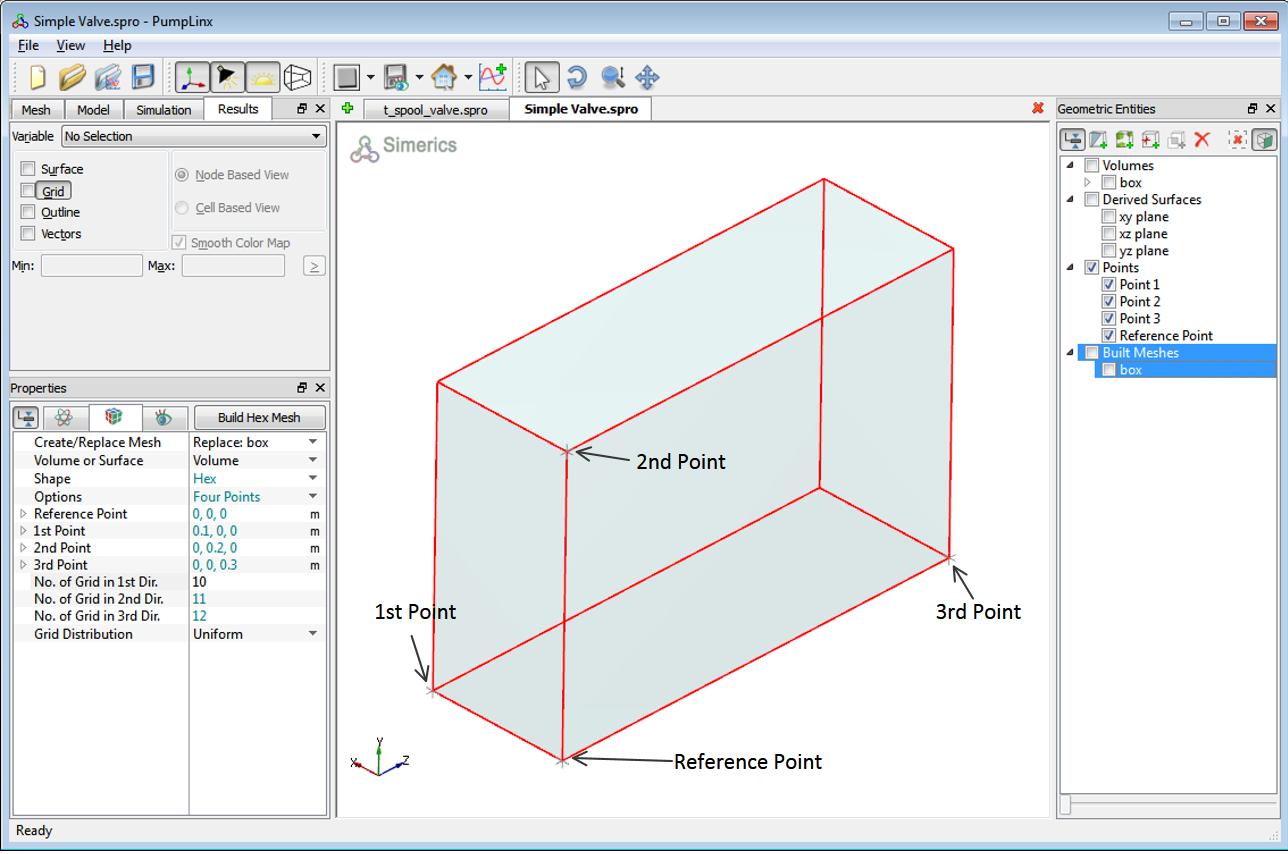Uncheck the Point 2 visibility checkbox

click(1108, 301)
